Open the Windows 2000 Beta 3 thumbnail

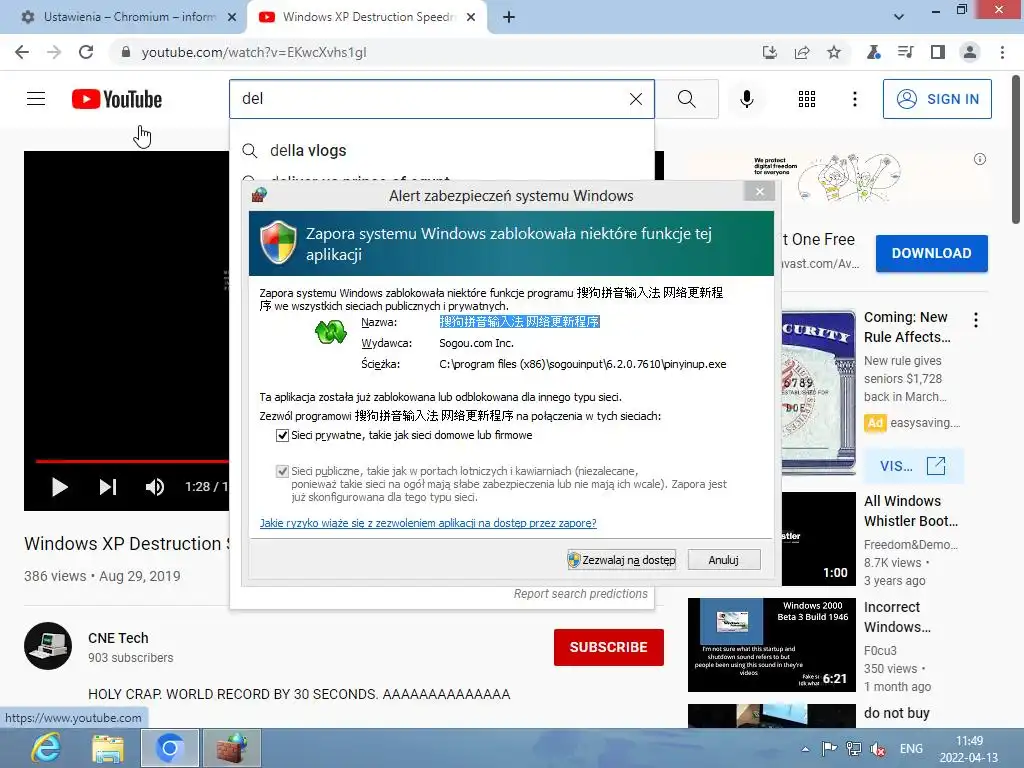point(771,645)
